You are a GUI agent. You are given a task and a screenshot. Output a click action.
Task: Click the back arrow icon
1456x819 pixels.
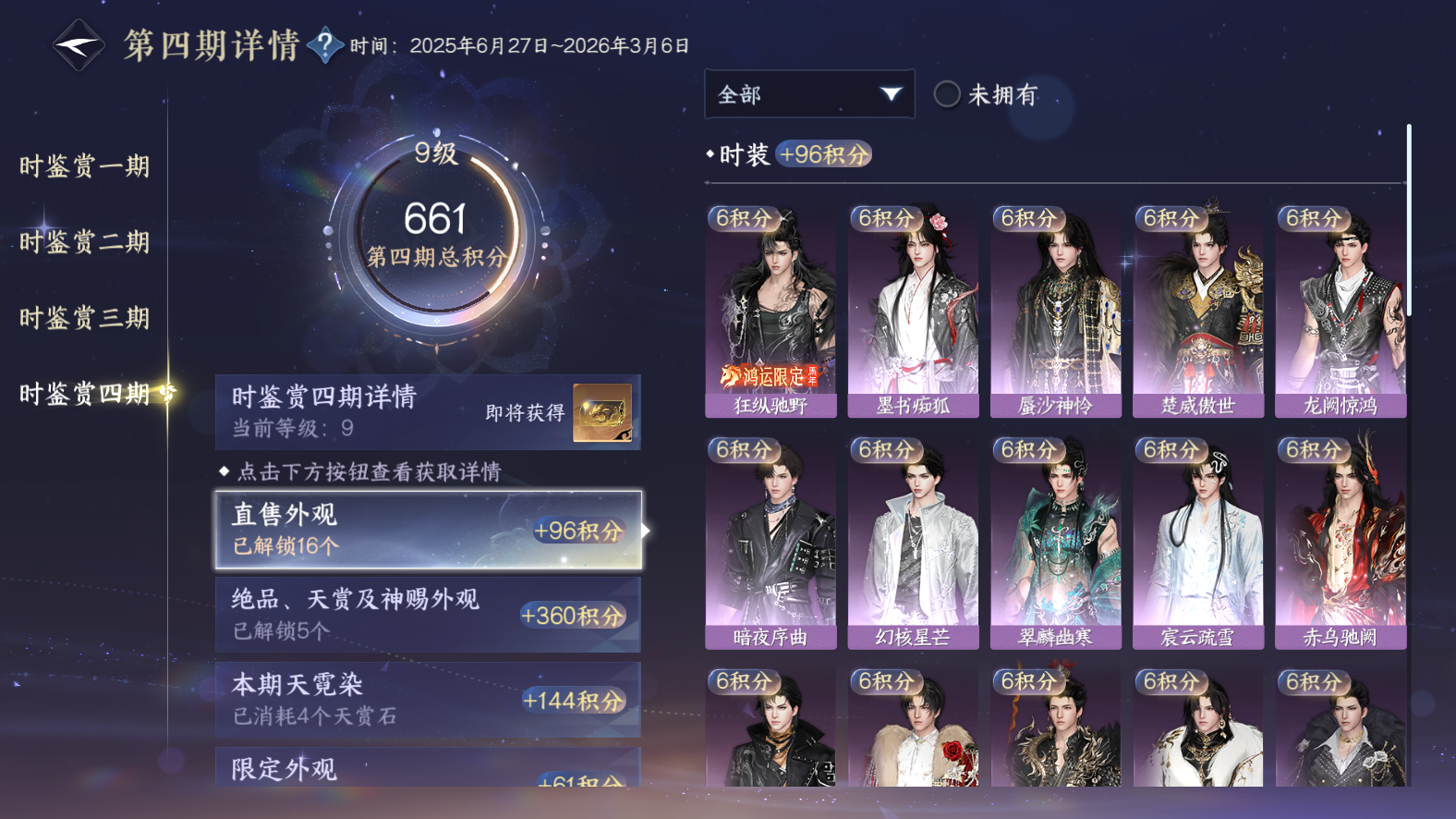pos(79,44)
